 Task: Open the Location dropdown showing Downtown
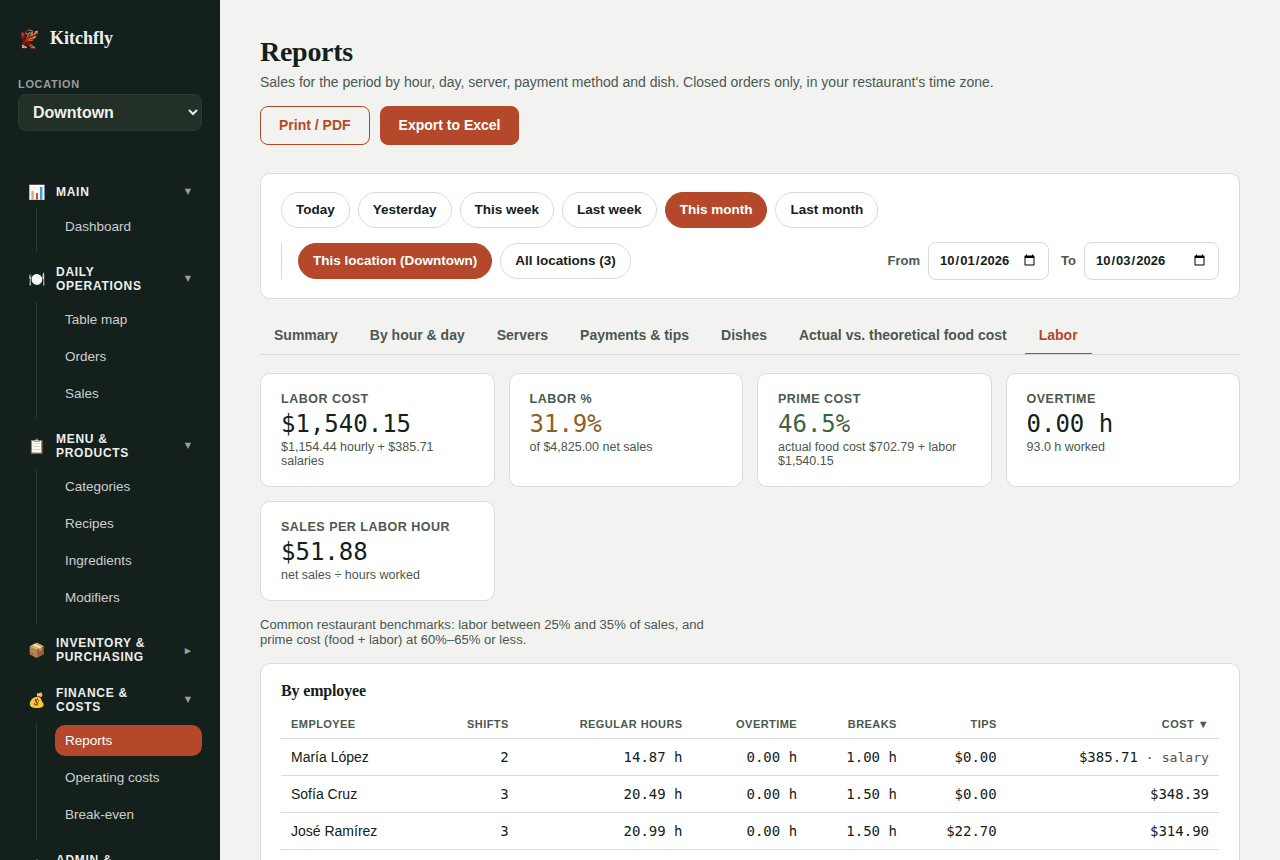coord(110,113)
